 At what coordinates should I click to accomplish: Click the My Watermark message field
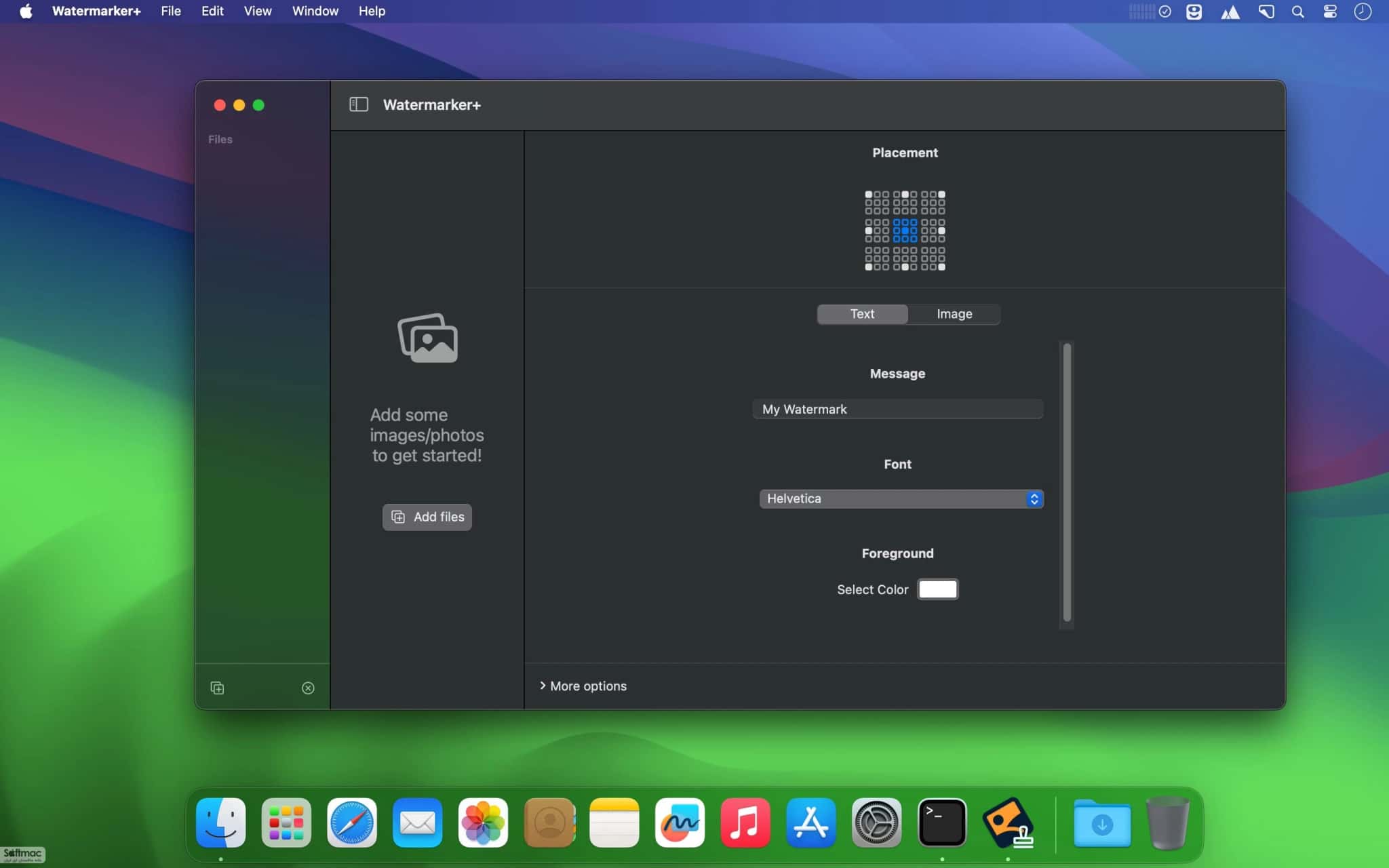897,409
